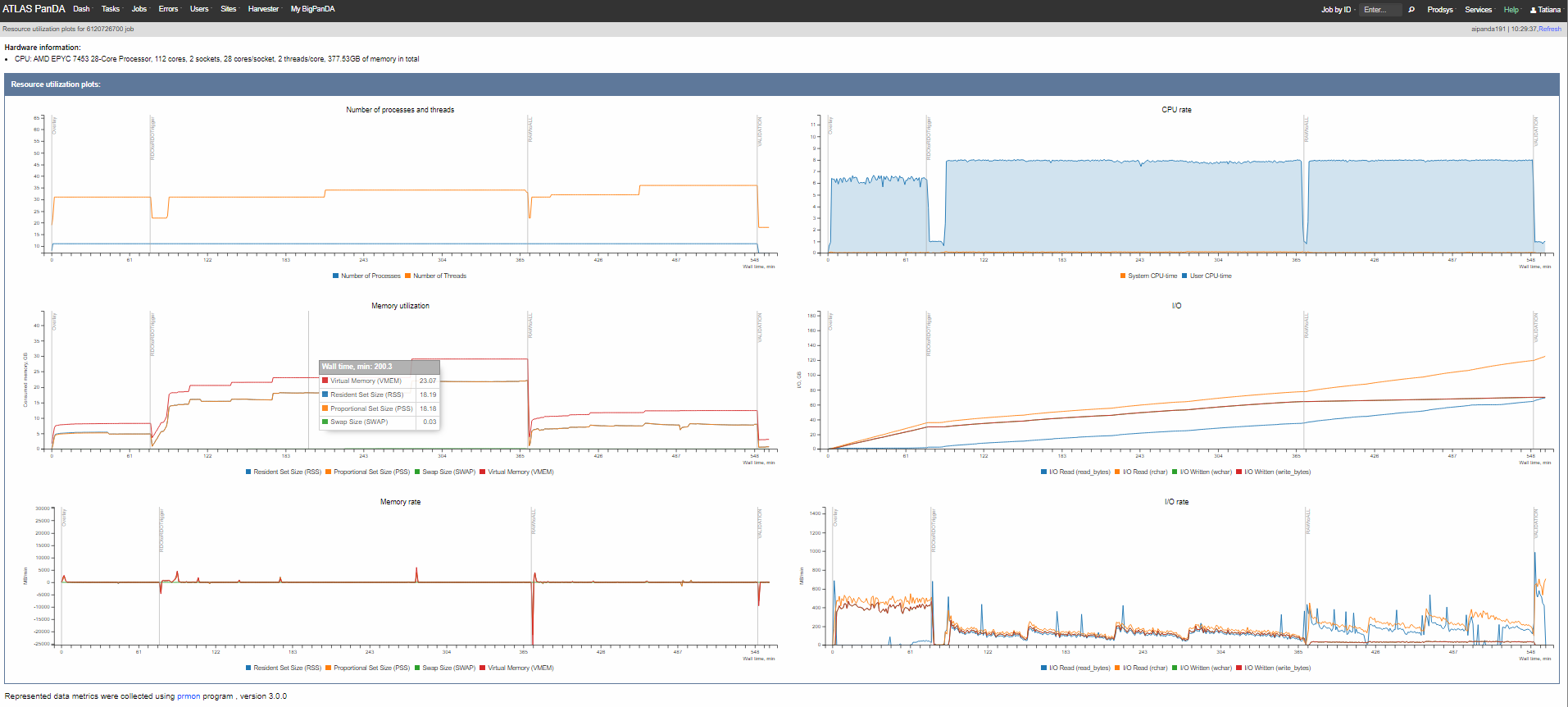Toggle VMEM series in Memory rate legend
The width and height of the screenshot is (1568, 707).
516,668
